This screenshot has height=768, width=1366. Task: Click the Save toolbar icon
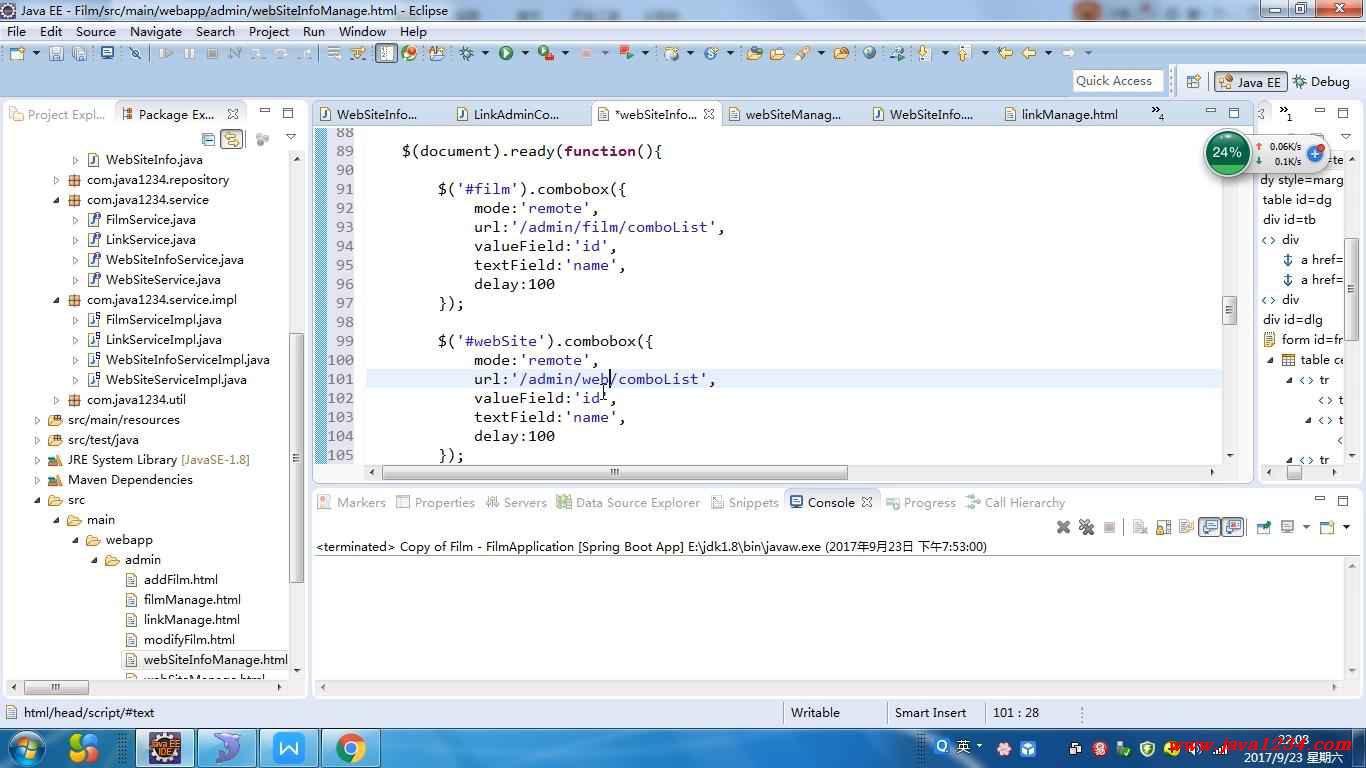click(56, 53)
